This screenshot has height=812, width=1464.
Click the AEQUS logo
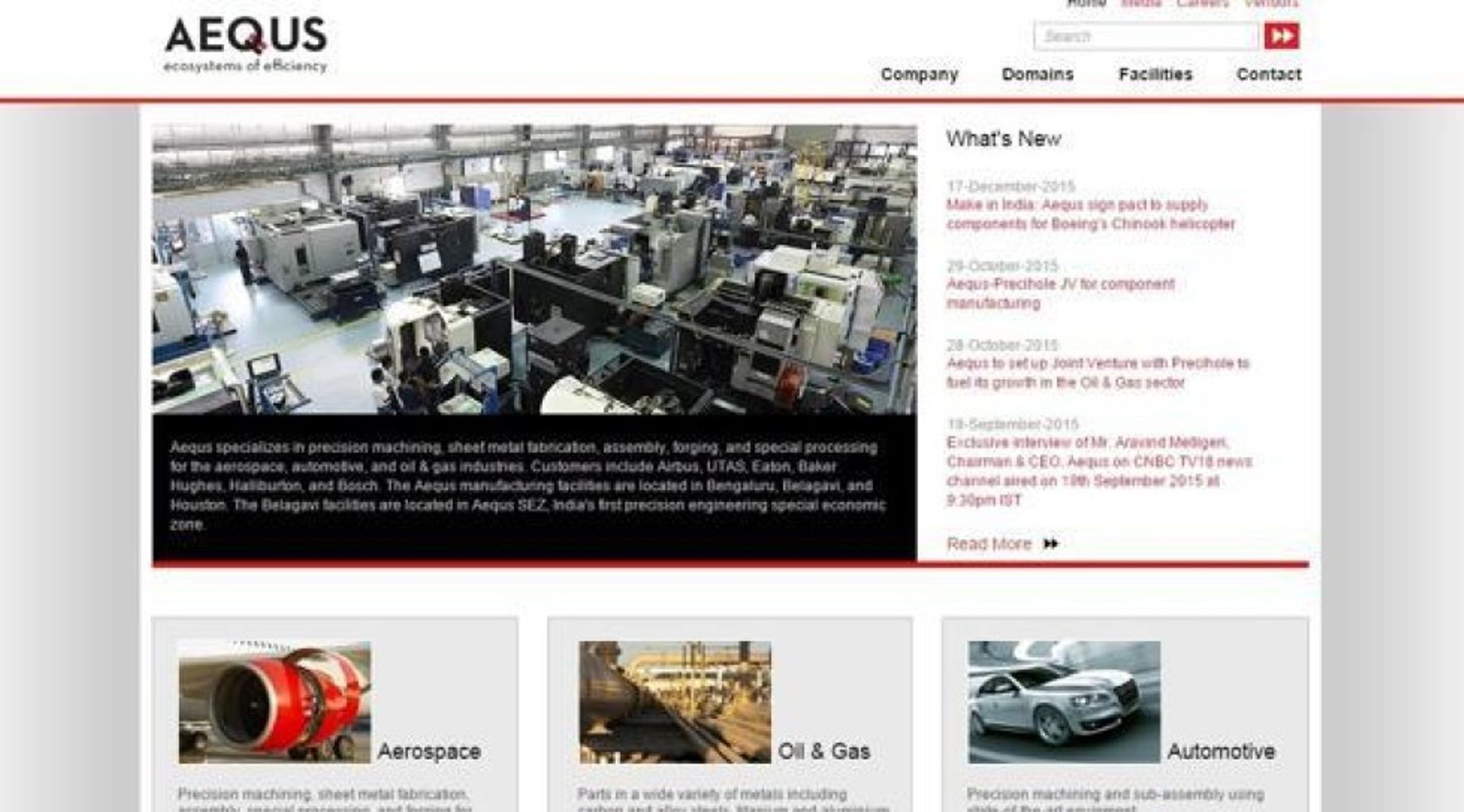tap(246, 44)
